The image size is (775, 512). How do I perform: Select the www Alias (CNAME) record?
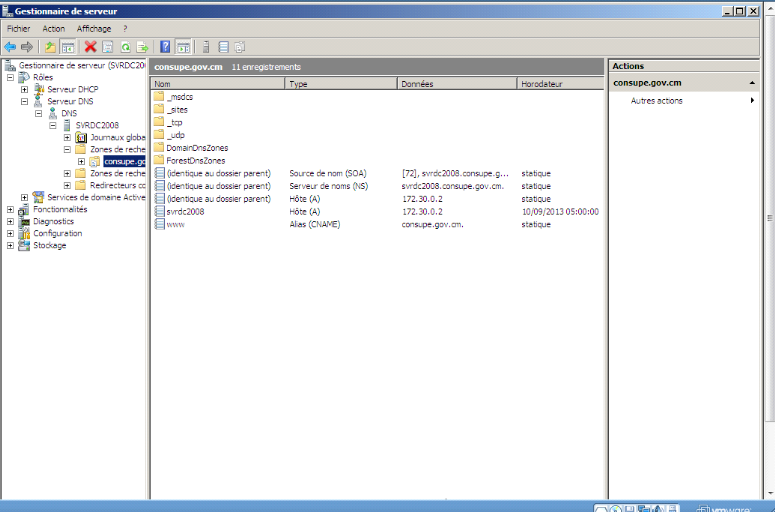176,224
